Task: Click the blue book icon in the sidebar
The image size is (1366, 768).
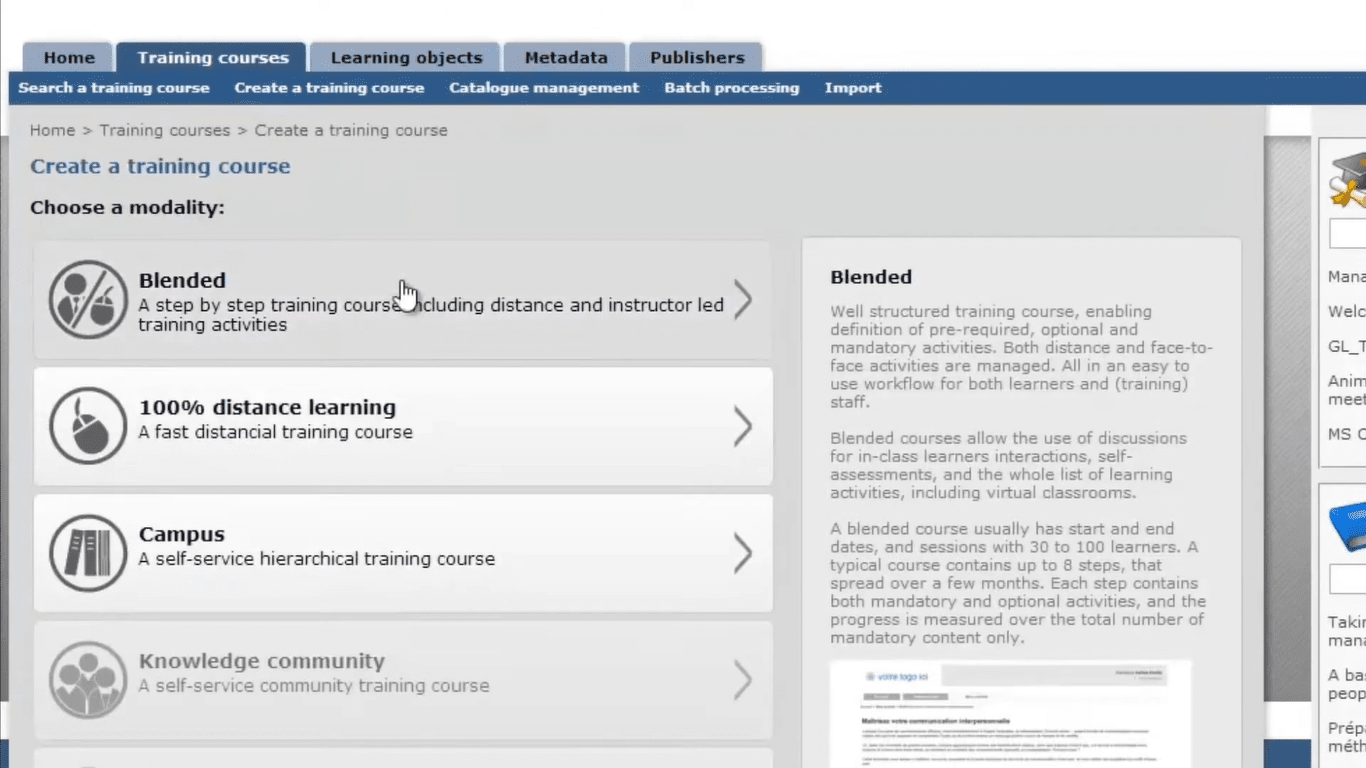Action: click(x=1352, y=530)
